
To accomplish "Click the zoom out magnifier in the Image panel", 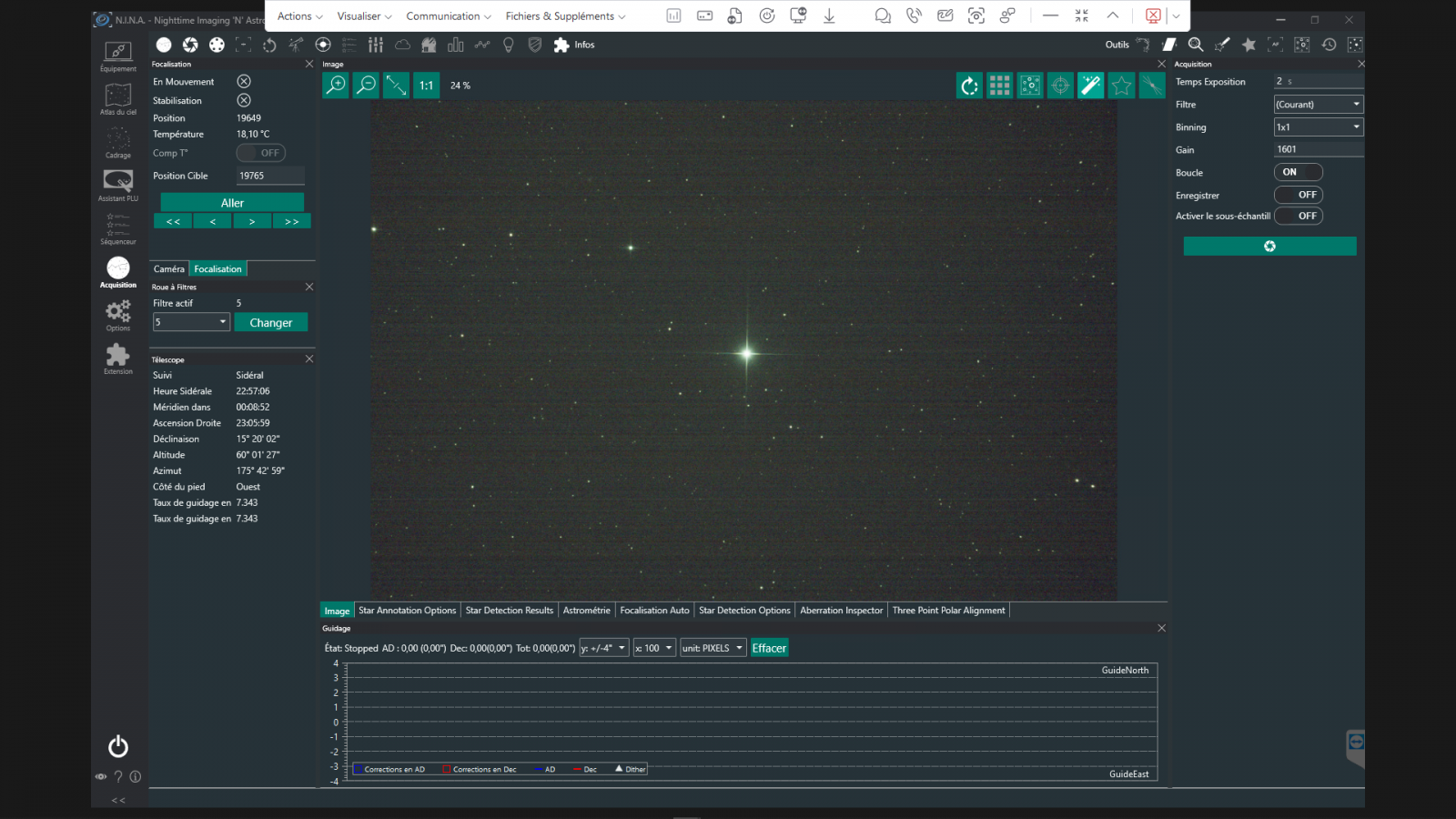I will click(366, 85).
